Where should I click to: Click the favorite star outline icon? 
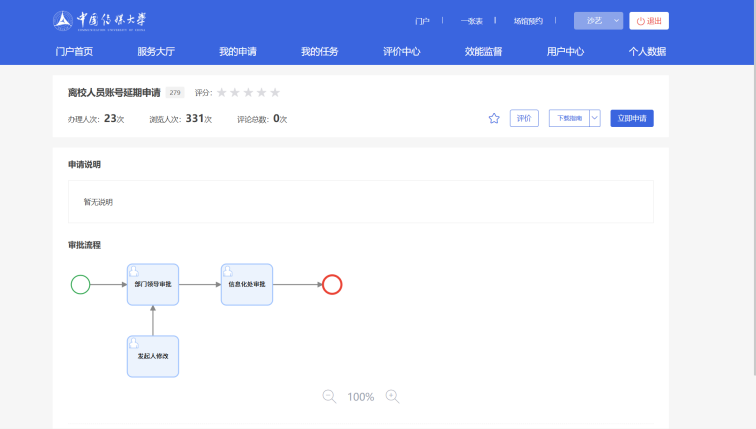click(x=494, y=118)
